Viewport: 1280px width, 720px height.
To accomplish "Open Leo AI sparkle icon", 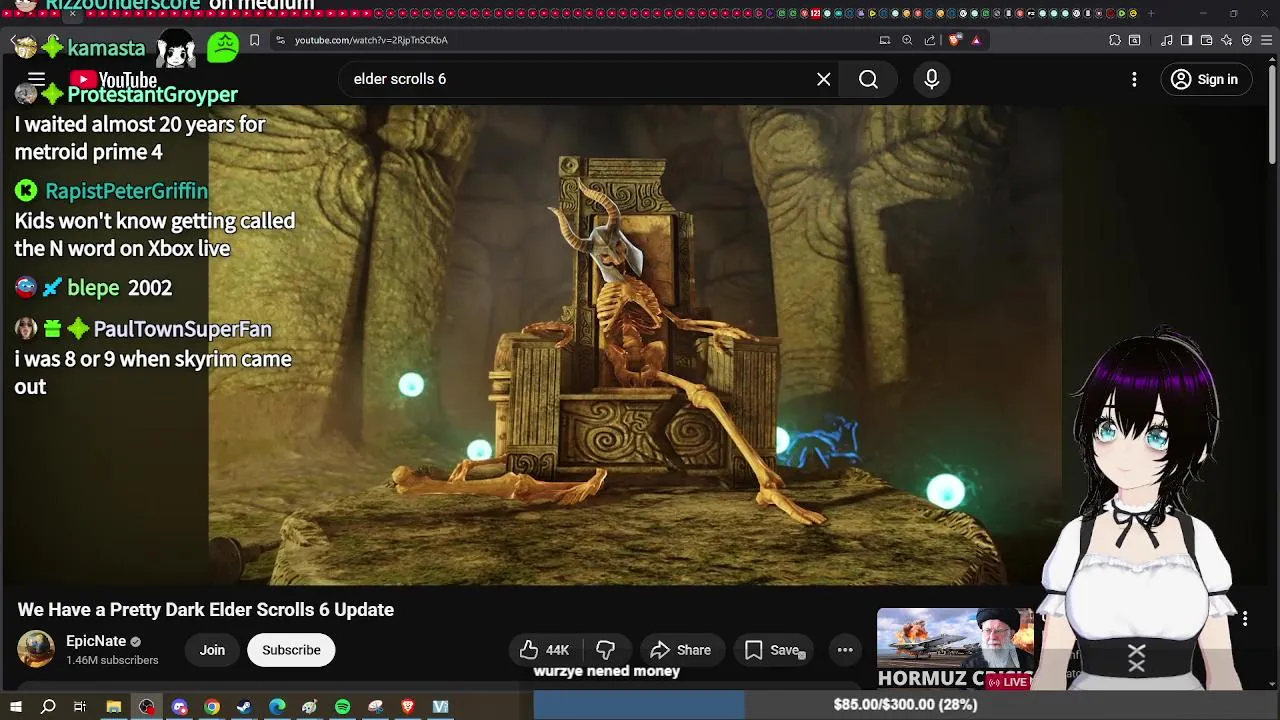I will tap(1226, 40).
